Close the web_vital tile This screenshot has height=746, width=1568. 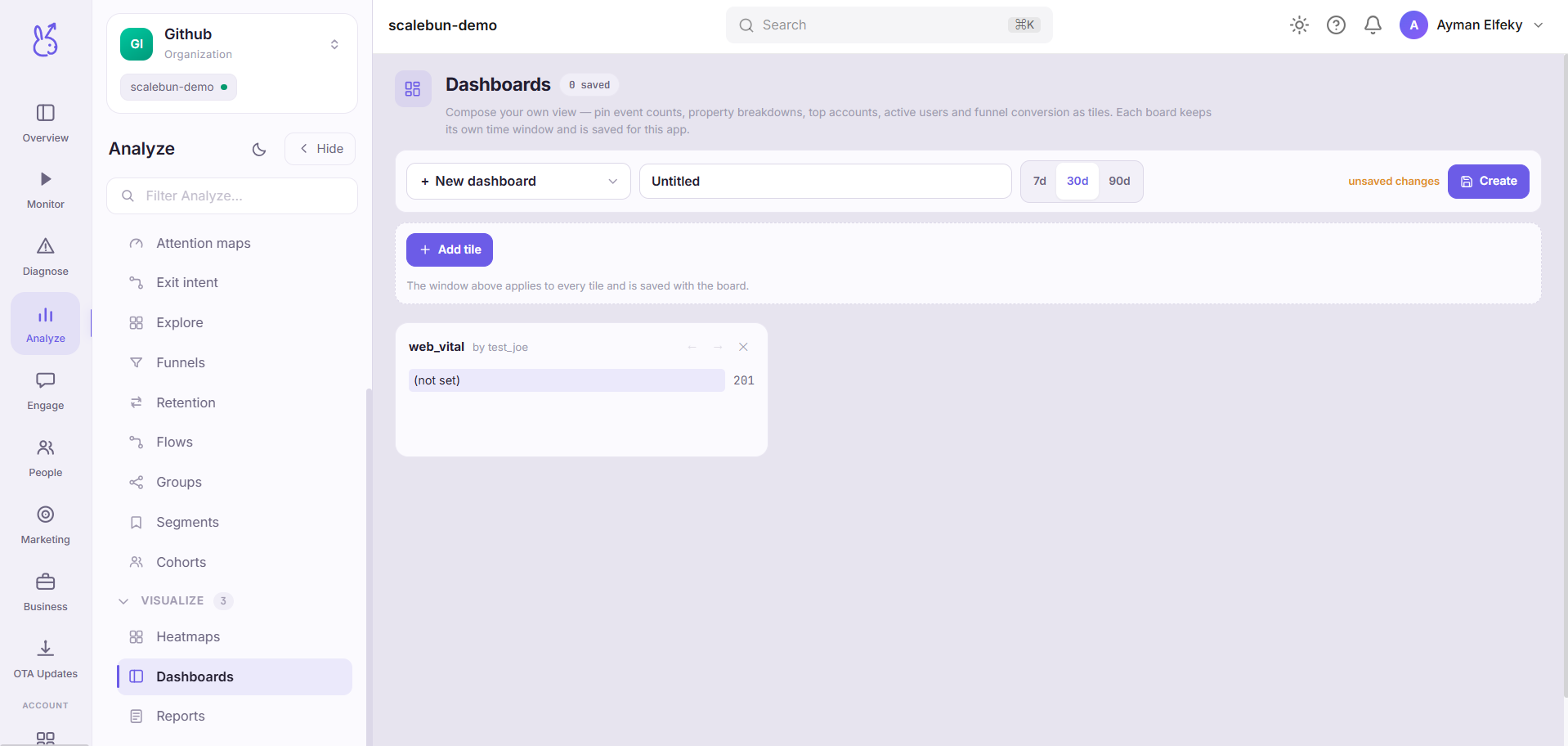pos(743,347)
